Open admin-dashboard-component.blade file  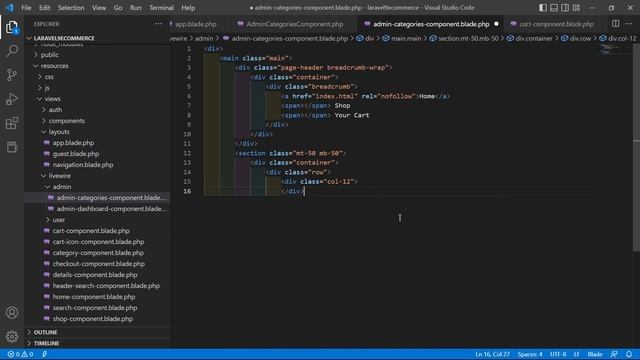point(111,209)
